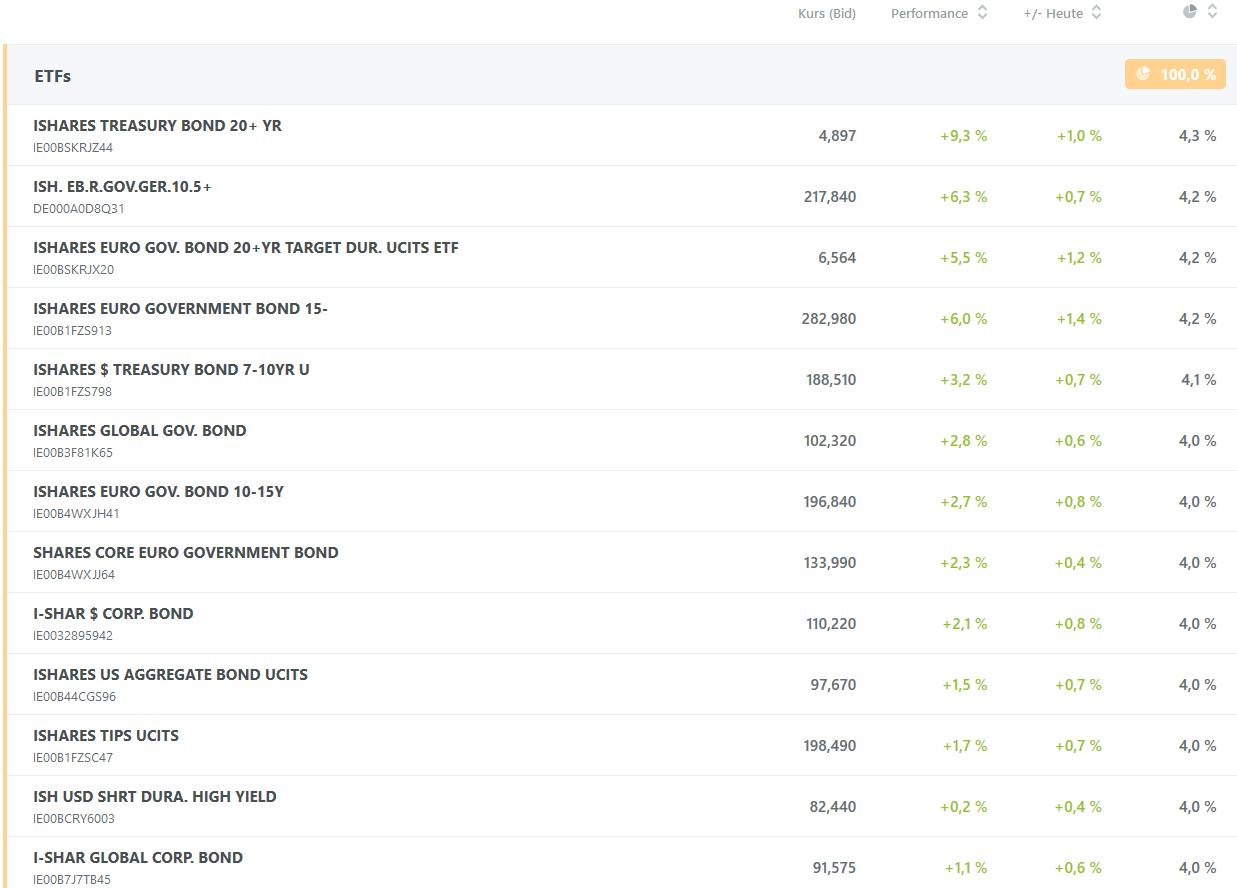This screenshot has height=888, width=1237.
Task: Collapse the ETFs group header
Action: coord(53,76)
